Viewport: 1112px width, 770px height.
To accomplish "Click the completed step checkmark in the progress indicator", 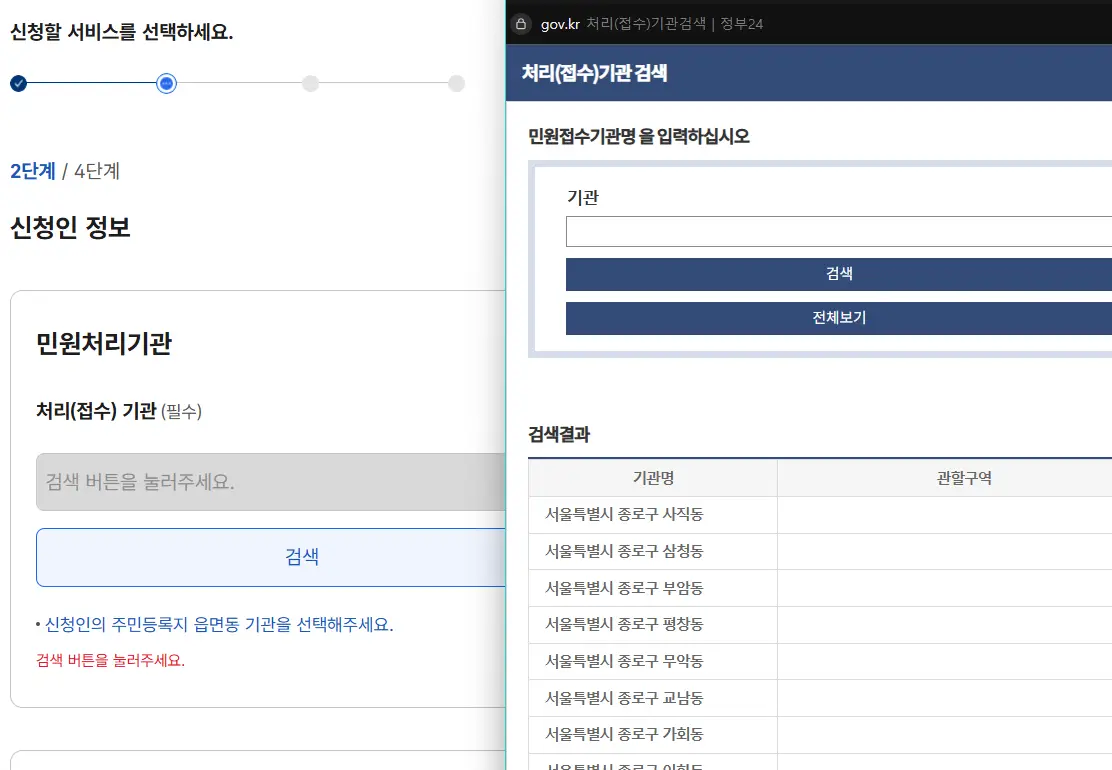I will coord(18,84).
